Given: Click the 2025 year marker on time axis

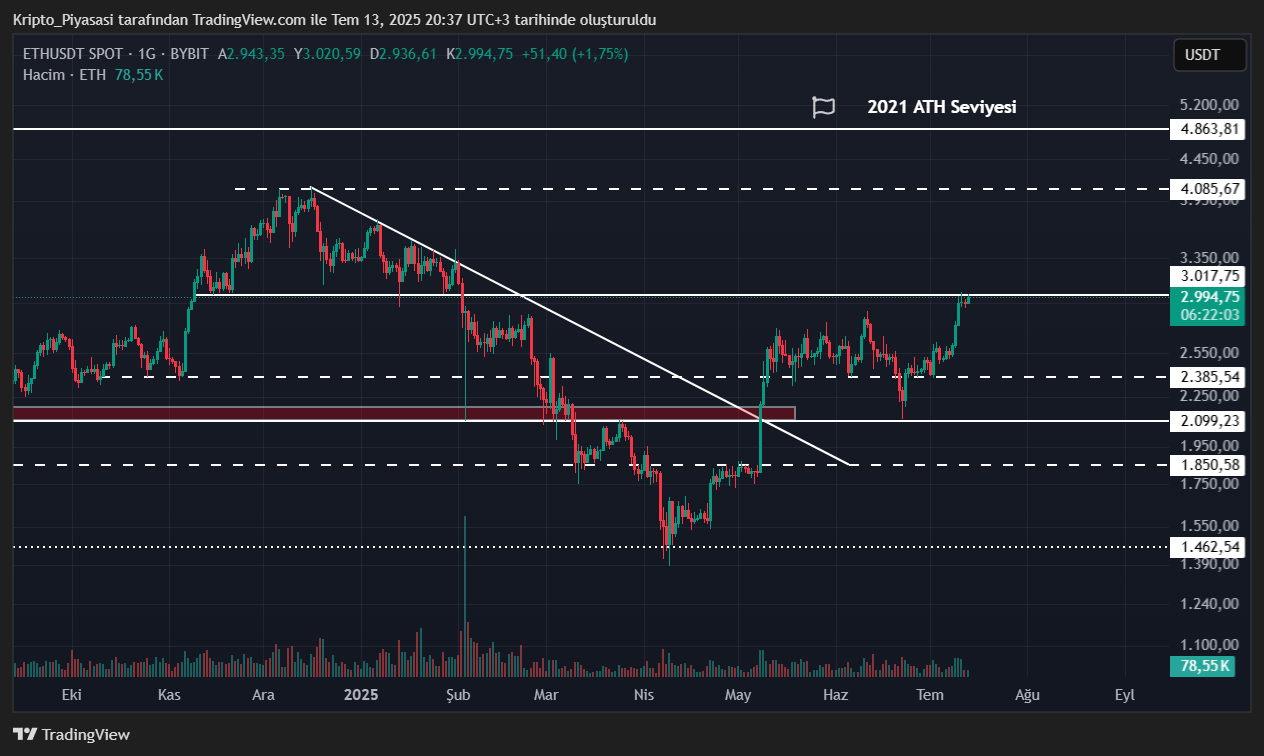Looking at the screenshot, I should coord(360,694).
